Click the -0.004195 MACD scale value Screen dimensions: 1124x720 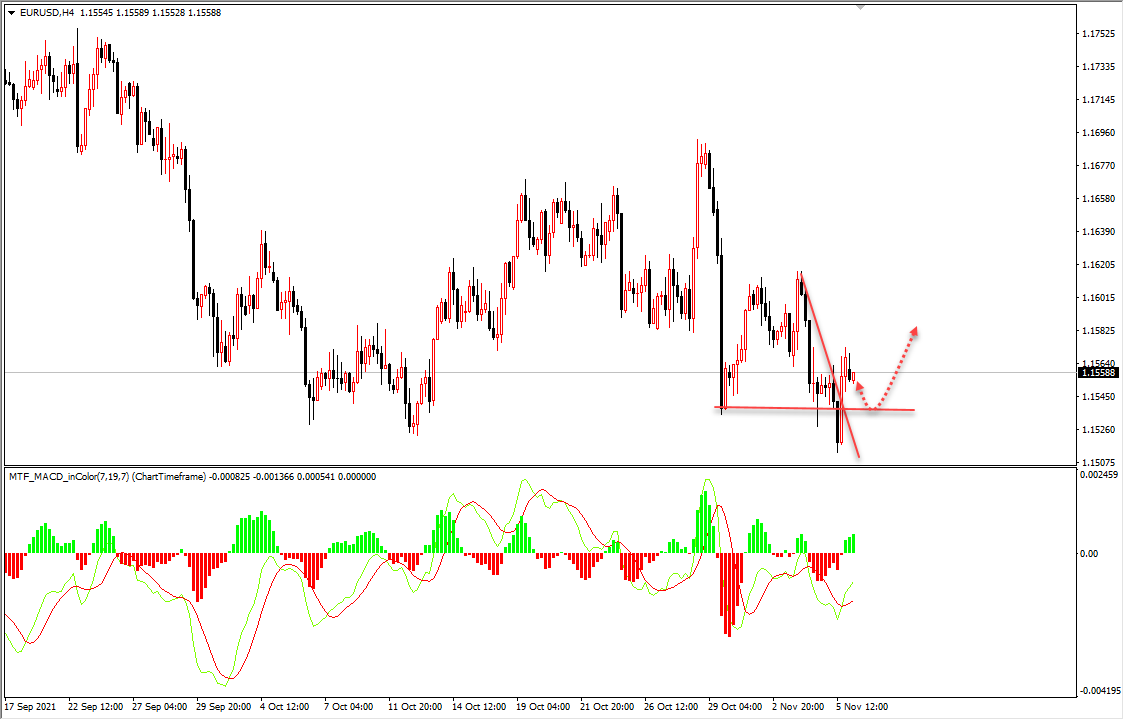(1100, 692)
